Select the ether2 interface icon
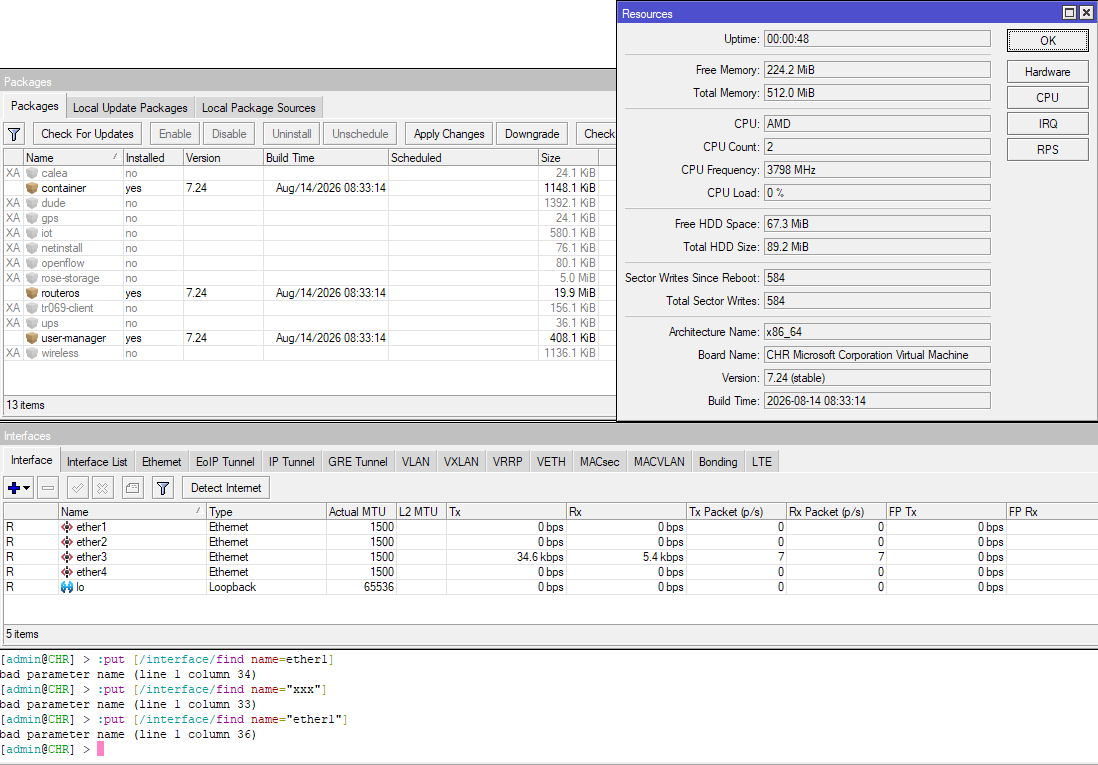 67,542
